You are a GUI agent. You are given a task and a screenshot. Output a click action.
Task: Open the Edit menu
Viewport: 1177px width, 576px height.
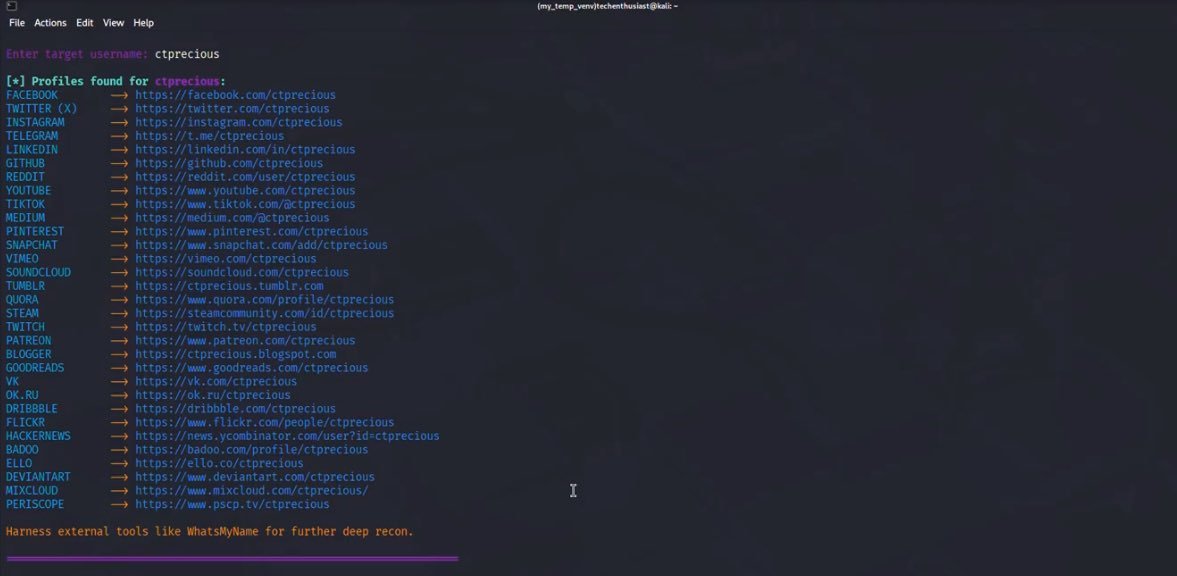click(x=85, y=23)
